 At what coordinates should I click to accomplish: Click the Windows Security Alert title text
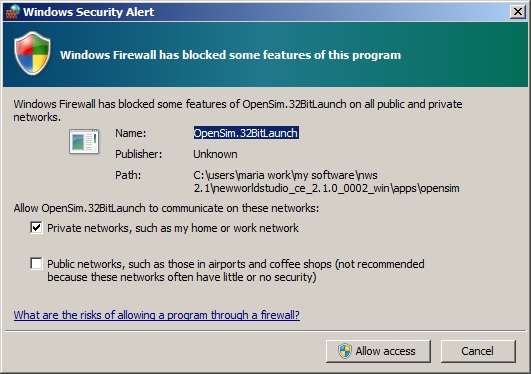88,12
